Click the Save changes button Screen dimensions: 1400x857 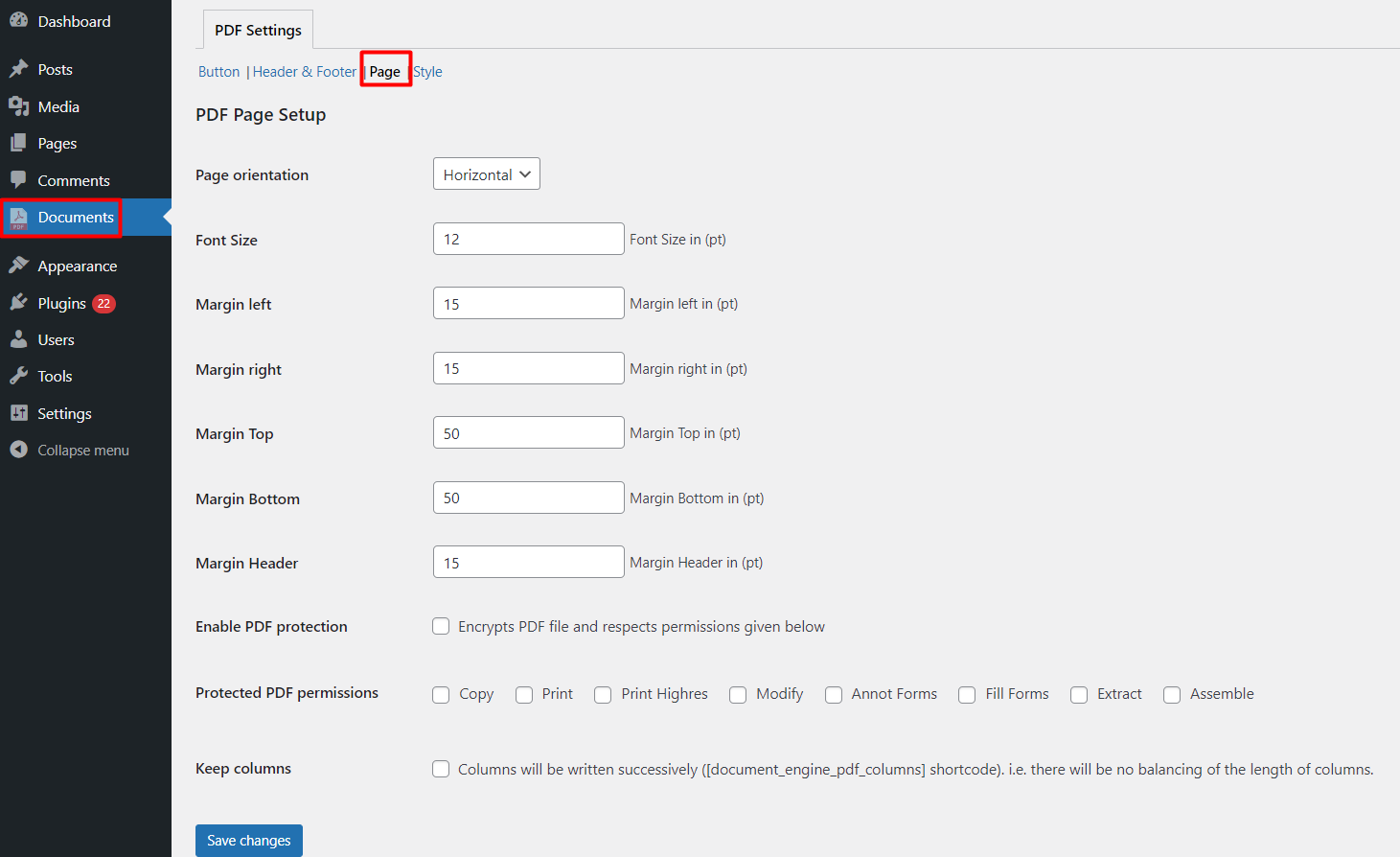click(249, 841)
